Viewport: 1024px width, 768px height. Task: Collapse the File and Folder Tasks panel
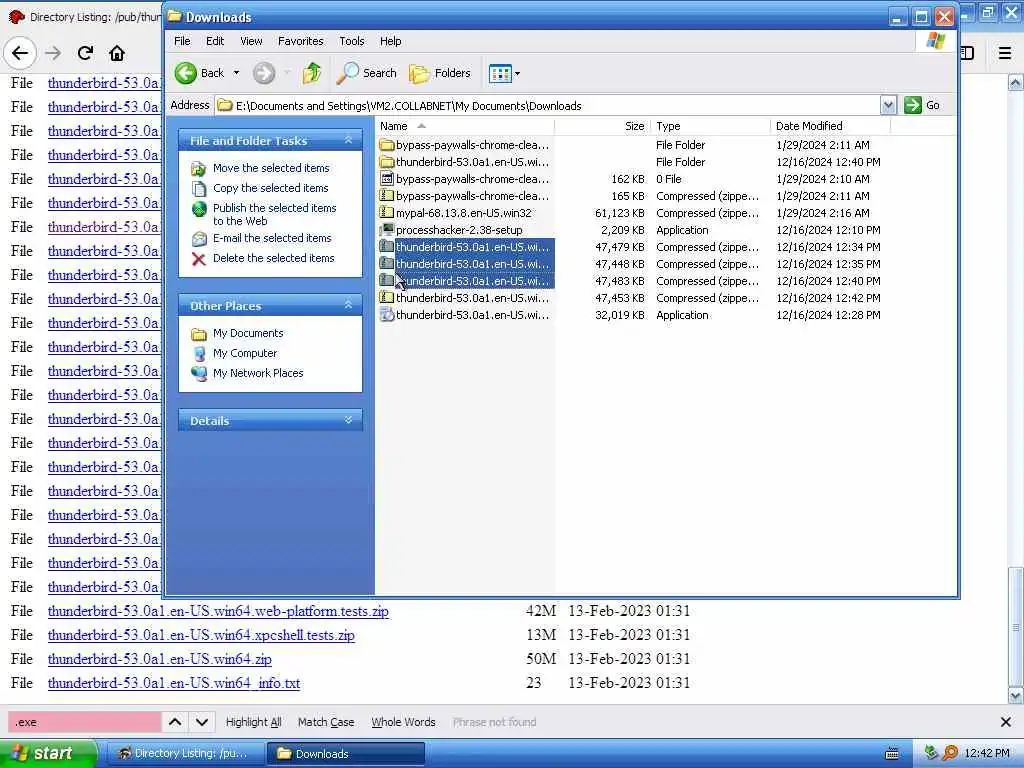click(x=348, y=140)
